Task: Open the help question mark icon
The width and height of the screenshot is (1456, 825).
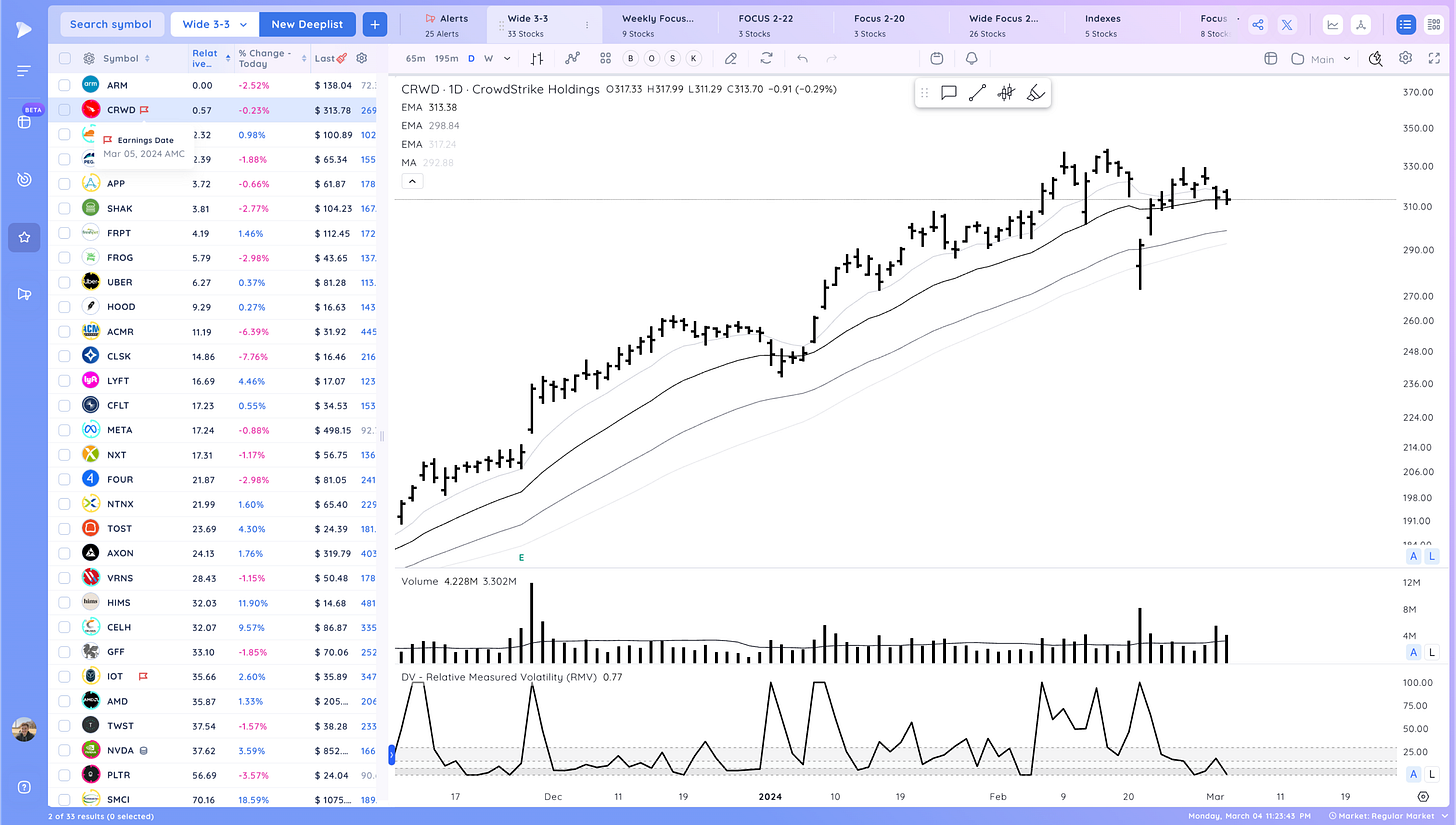Action: point(24,787)
